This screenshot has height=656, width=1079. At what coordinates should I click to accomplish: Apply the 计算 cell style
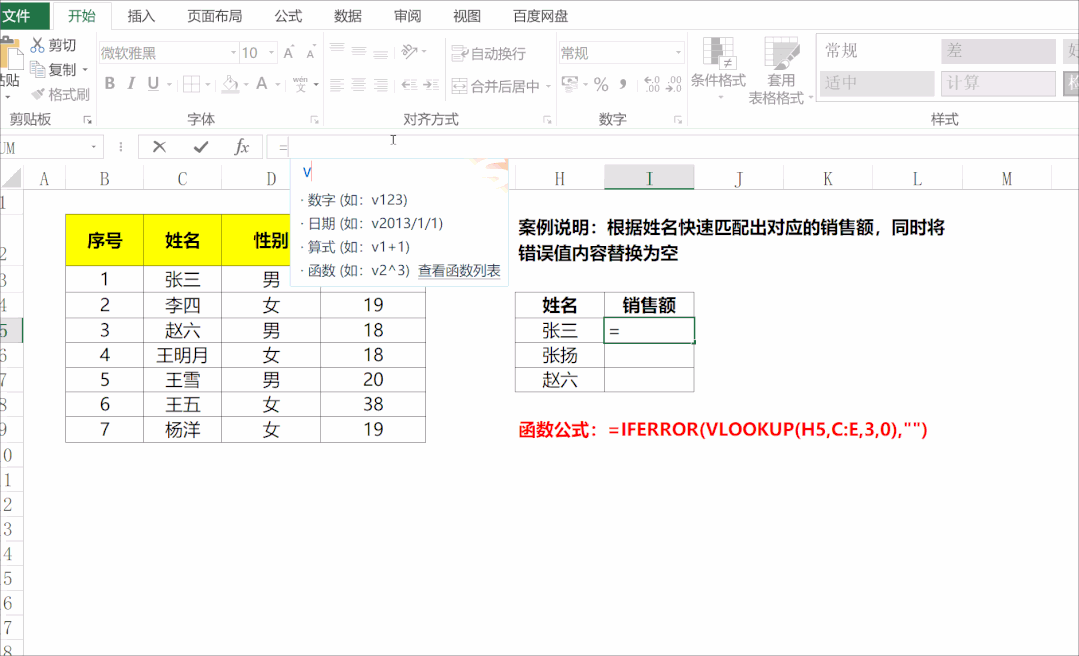[x=998, y=83]
